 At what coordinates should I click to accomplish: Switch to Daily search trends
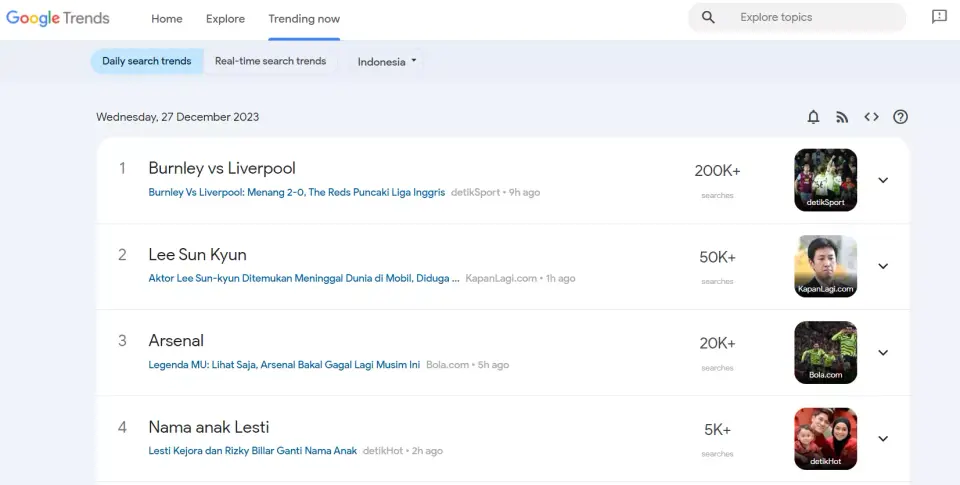(x=147, y=61)
